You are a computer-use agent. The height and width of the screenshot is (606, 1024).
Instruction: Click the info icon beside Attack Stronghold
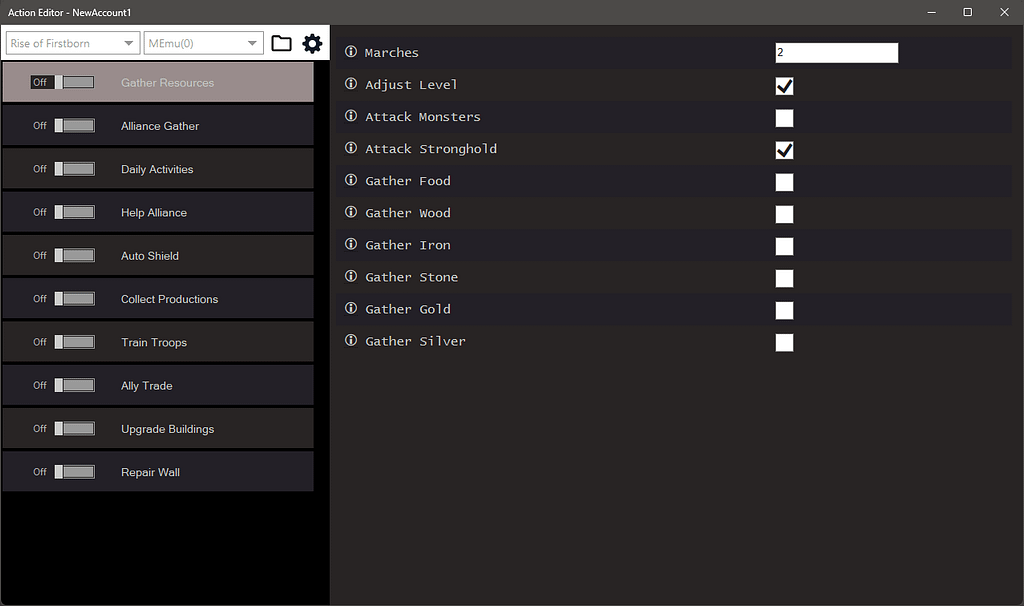(x=350, y=148)
